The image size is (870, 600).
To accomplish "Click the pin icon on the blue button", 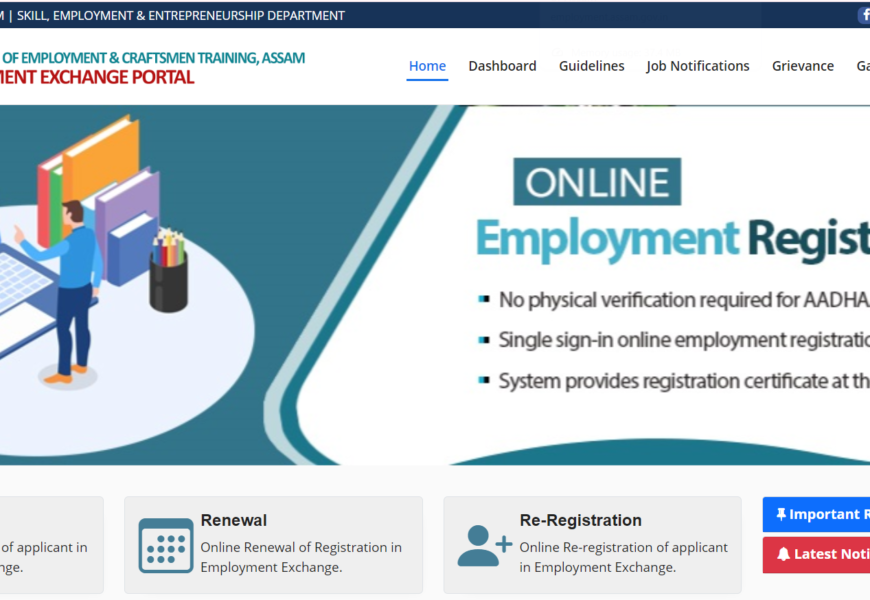I will point(781,514).
